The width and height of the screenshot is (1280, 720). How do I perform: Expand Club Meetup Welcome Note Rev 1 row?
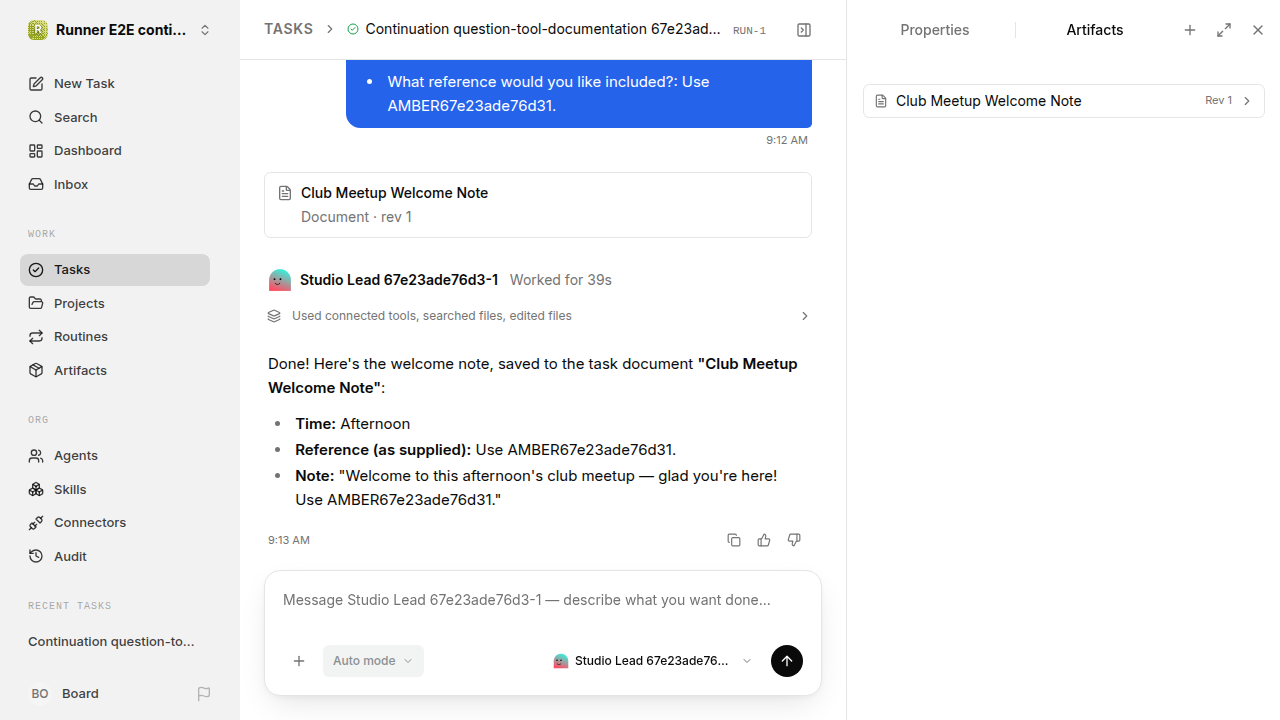(x=1064, y=101)
